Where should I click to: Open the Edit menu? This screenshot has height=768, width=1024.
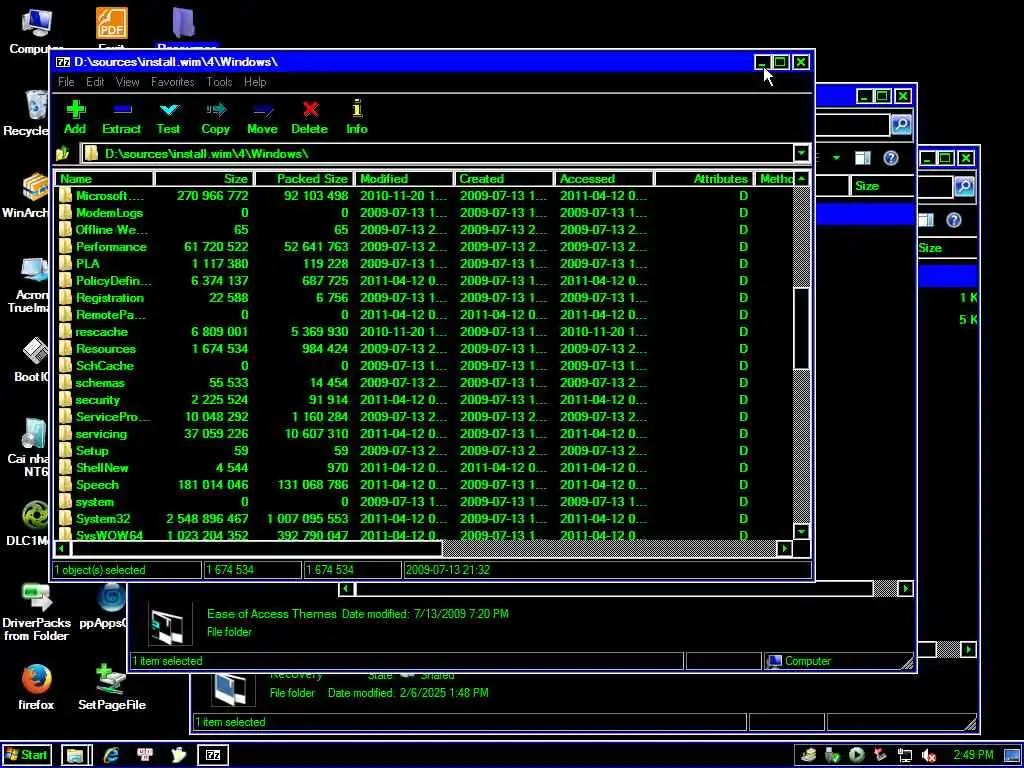pos(95,82)
